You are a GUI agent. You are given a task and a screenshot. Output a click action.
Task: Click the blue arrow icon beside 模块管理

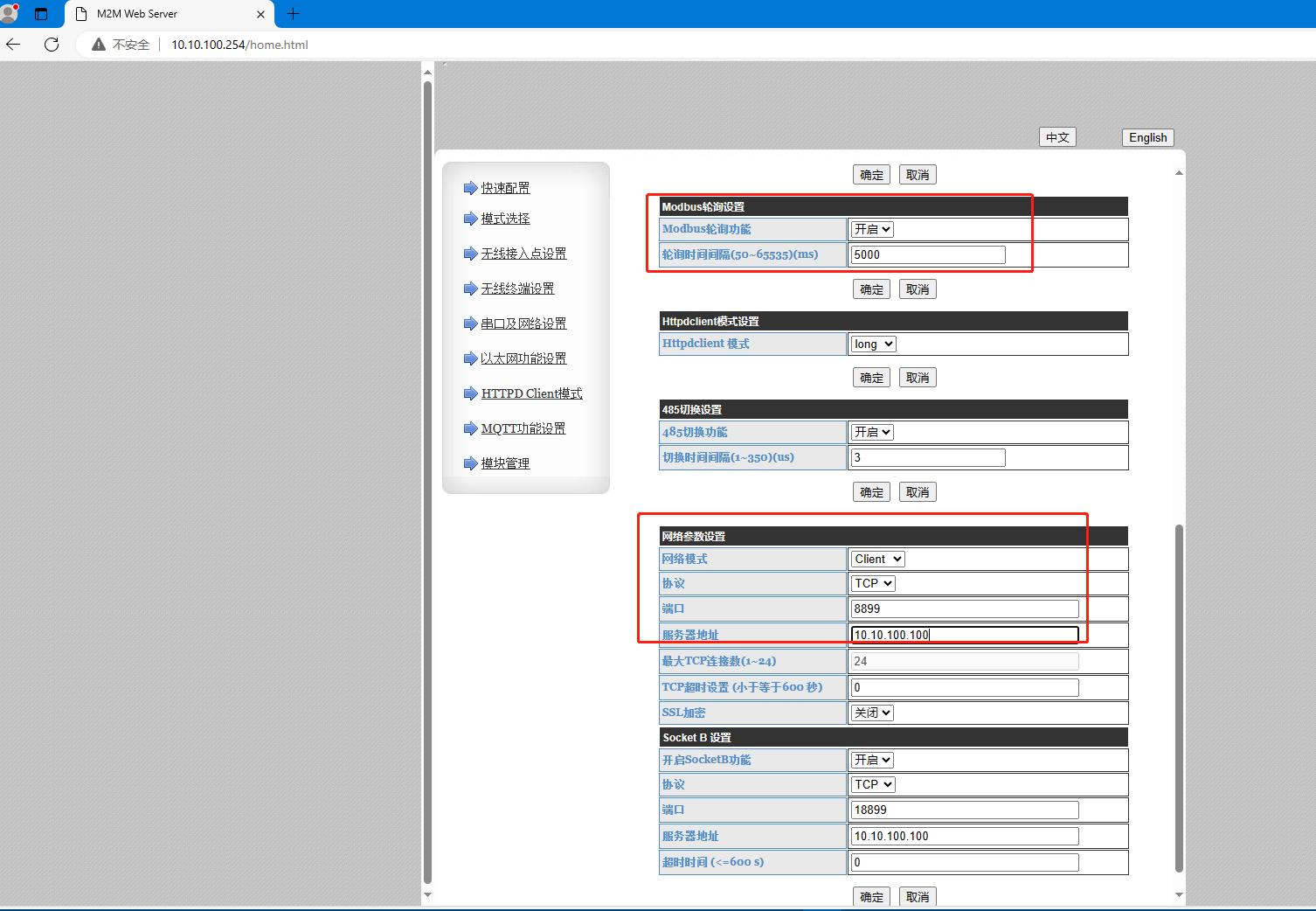[470, 463]
